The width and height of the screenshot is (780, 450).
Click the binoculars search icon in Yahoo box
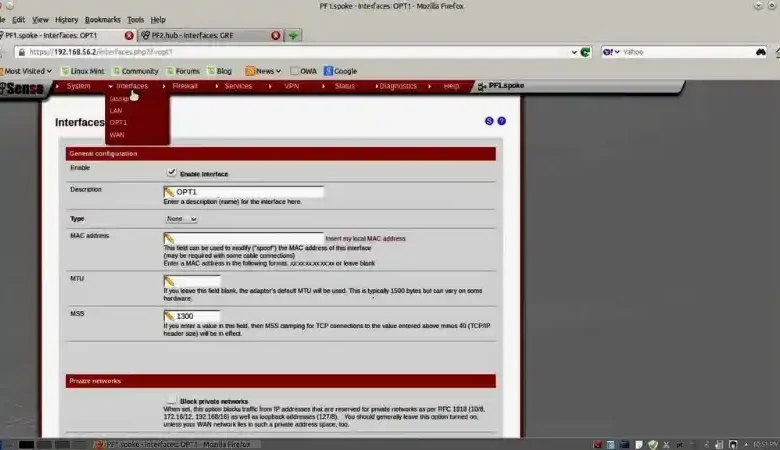(761, 52)
